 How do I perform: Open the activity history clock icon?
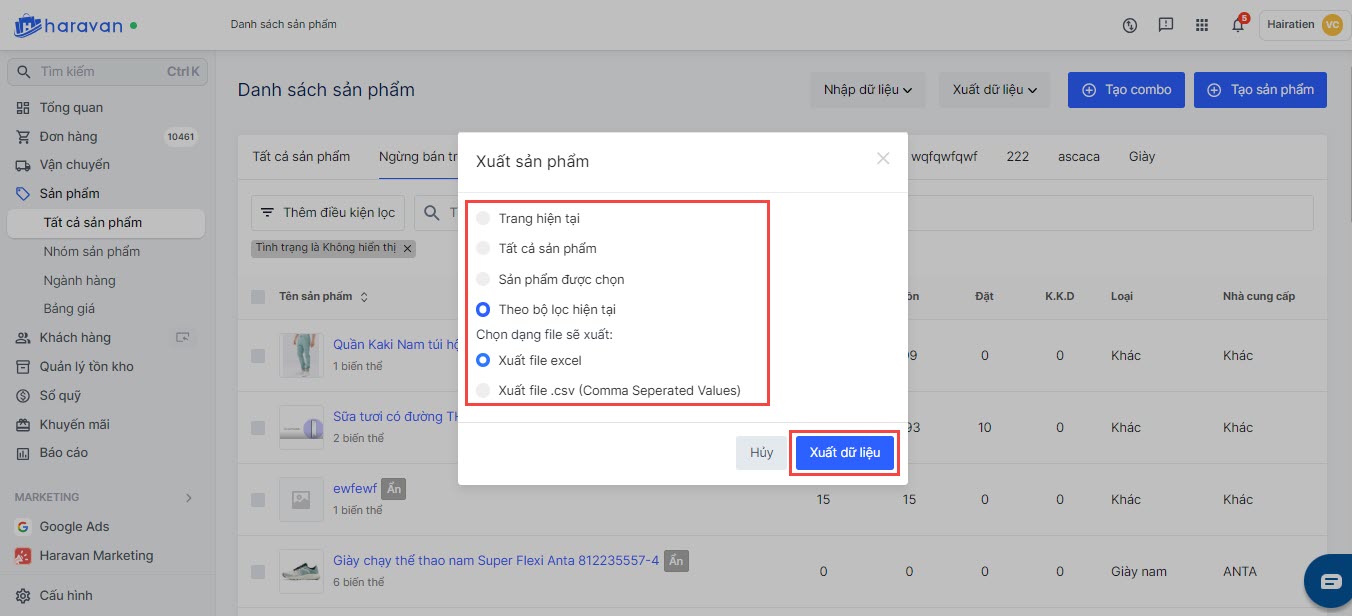click(1130, 25)
